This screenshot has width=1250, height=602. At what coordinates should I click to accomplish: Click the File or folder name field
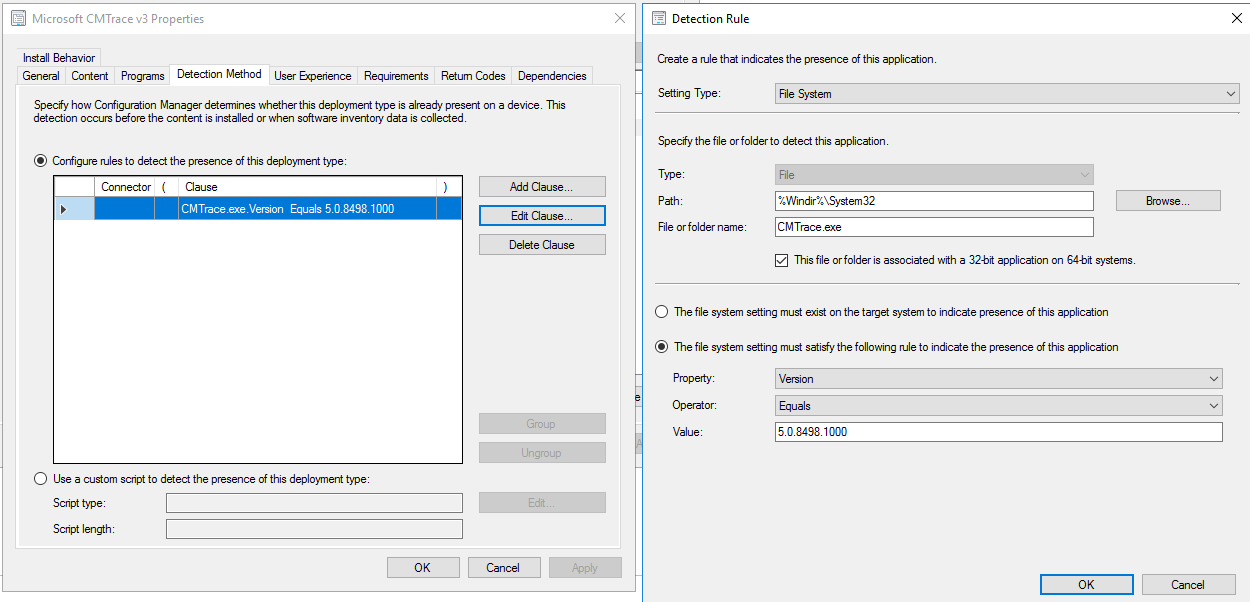tap(935, 227)
